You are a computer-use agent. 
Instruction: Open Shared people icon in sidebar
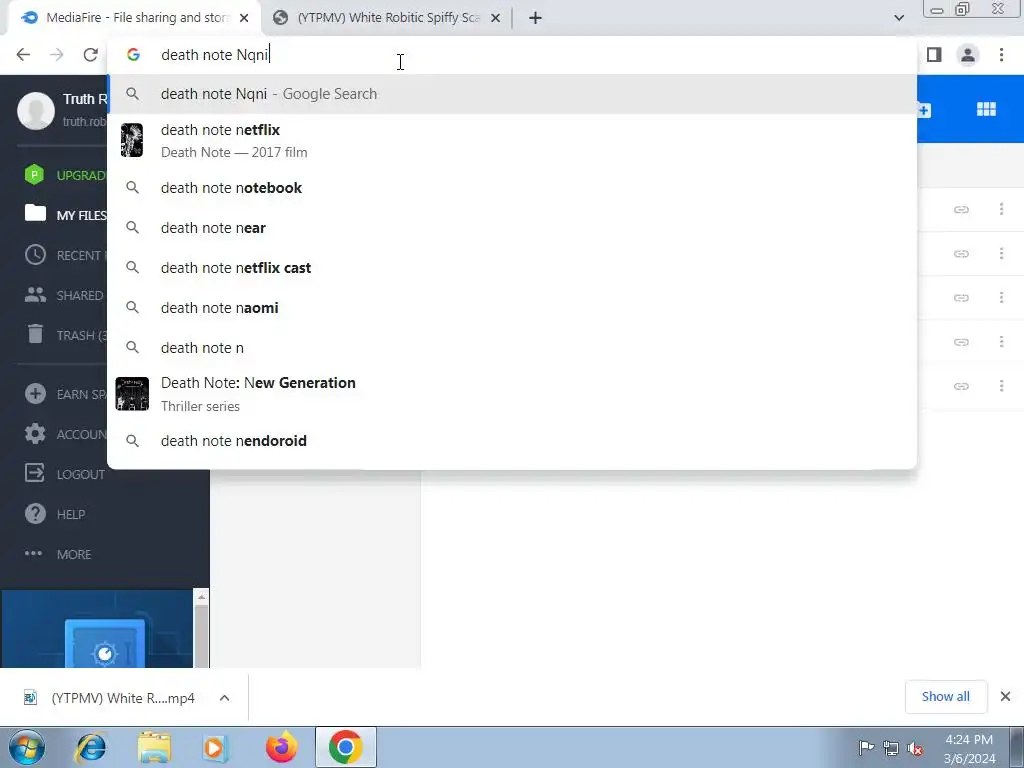[35, 295]
